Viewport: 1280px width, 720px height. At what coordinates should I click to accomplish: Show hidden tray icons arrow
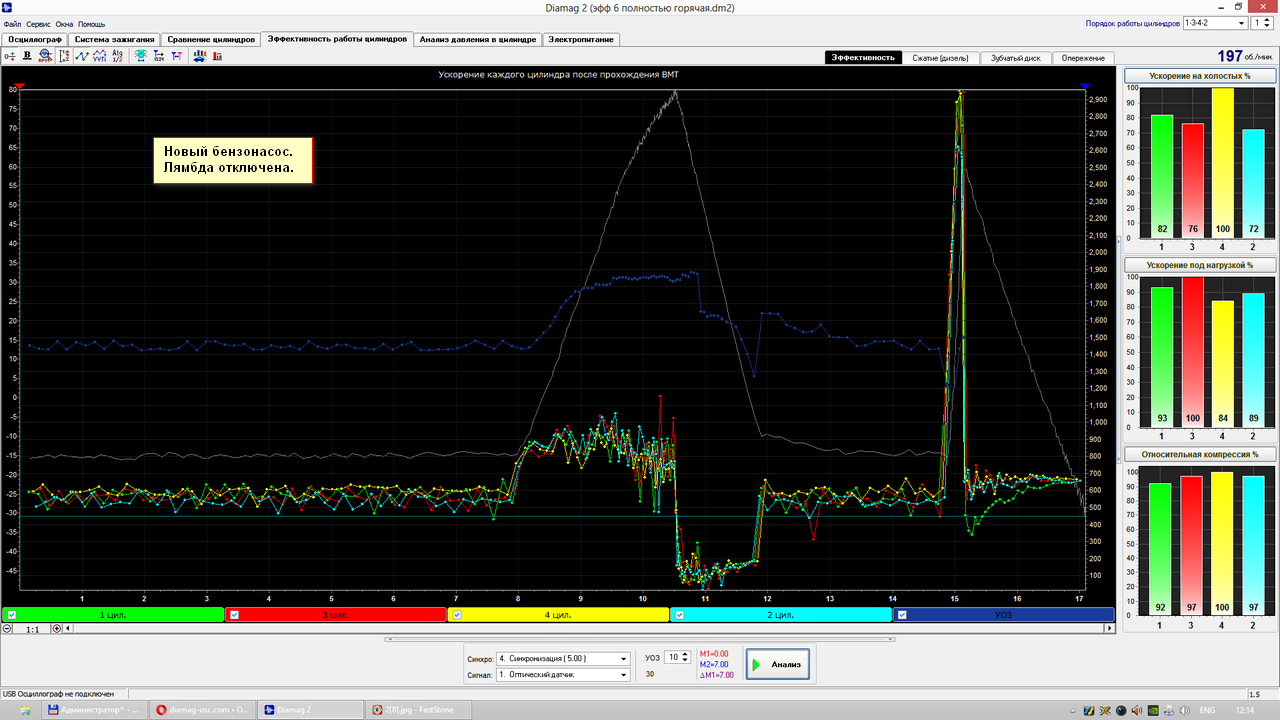tap(1072, 710)
